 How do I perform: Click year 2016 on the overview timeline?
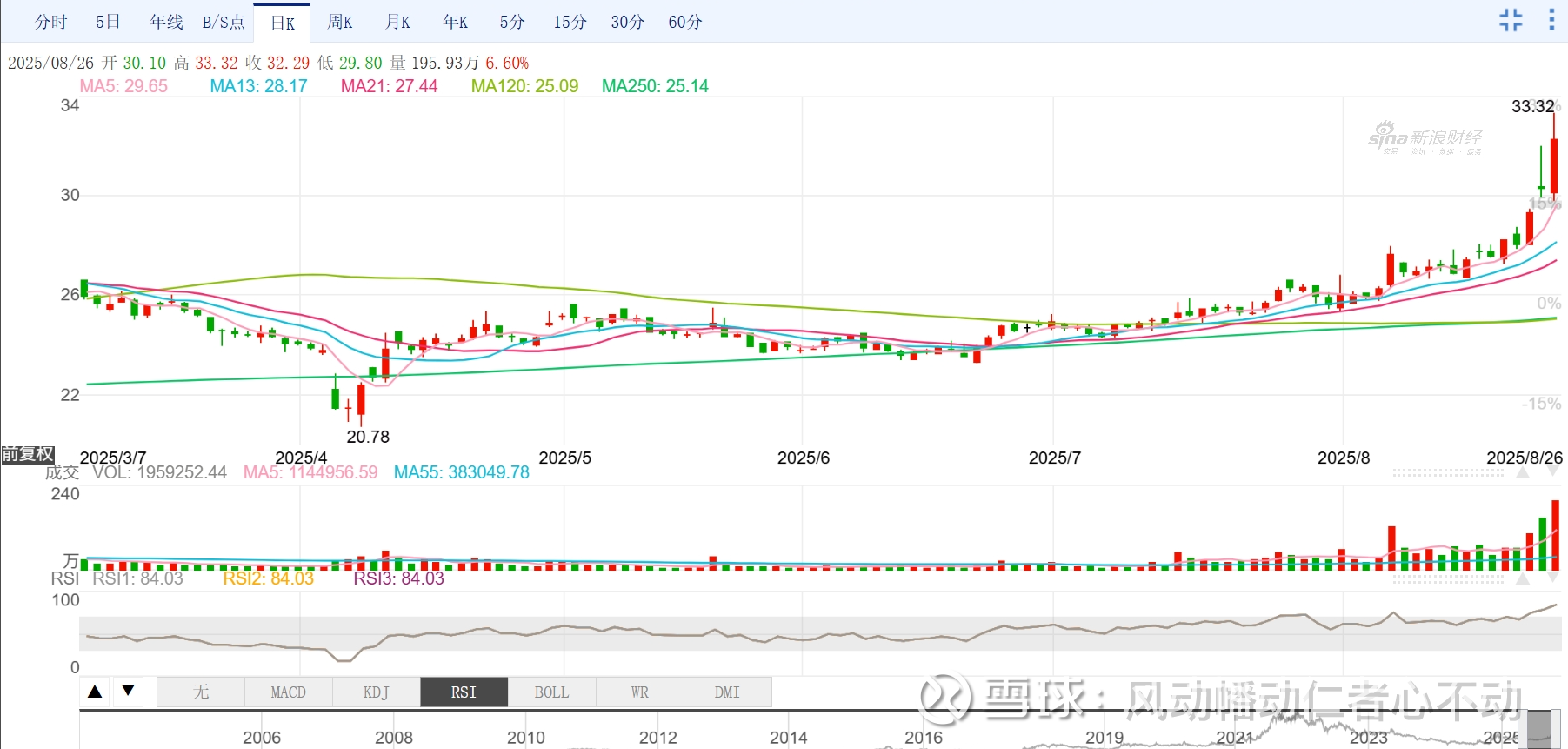tap(924, 738)
